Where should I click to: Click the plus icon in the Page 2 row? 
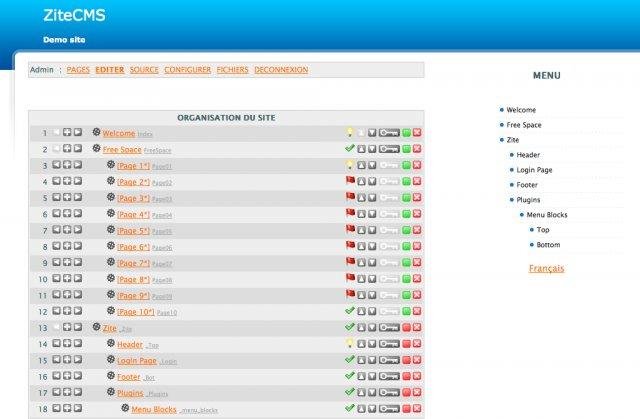67,181
